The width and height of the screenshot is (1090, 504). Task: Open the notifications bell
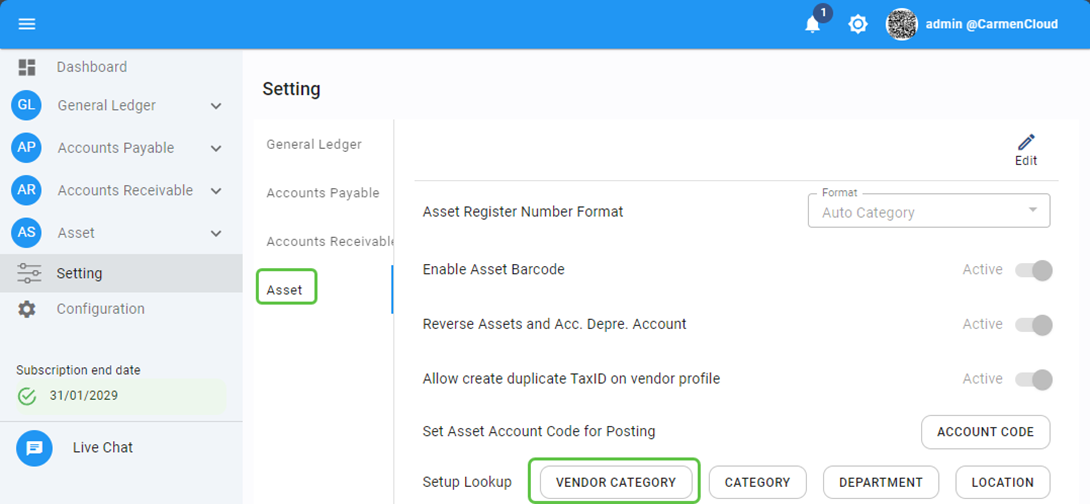(x=812, y=24)
